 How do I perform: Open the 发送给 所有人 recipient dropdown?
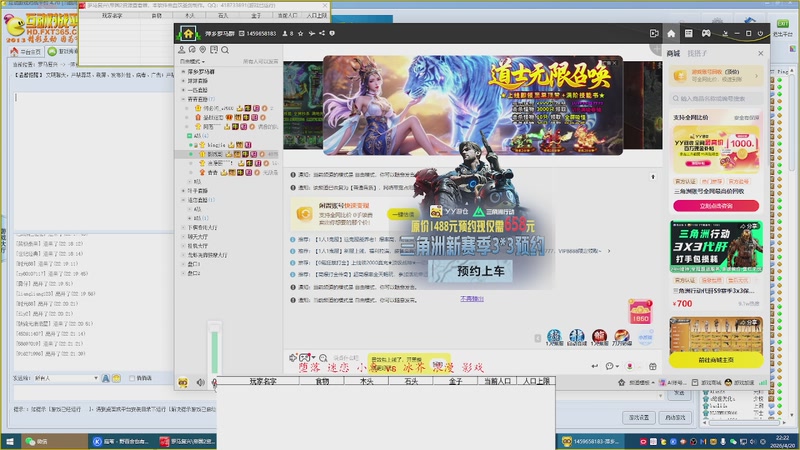67,378
